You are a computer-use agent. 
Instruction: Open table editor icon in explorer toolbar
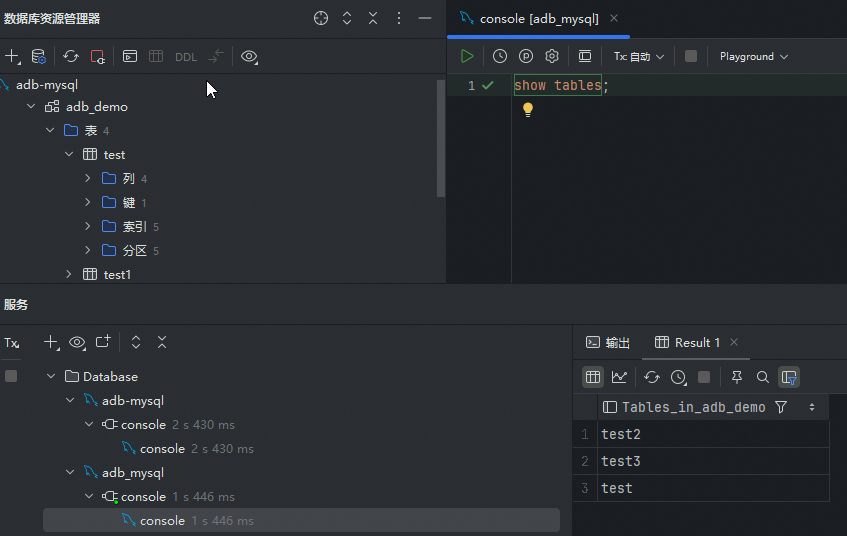pos(156,56)
